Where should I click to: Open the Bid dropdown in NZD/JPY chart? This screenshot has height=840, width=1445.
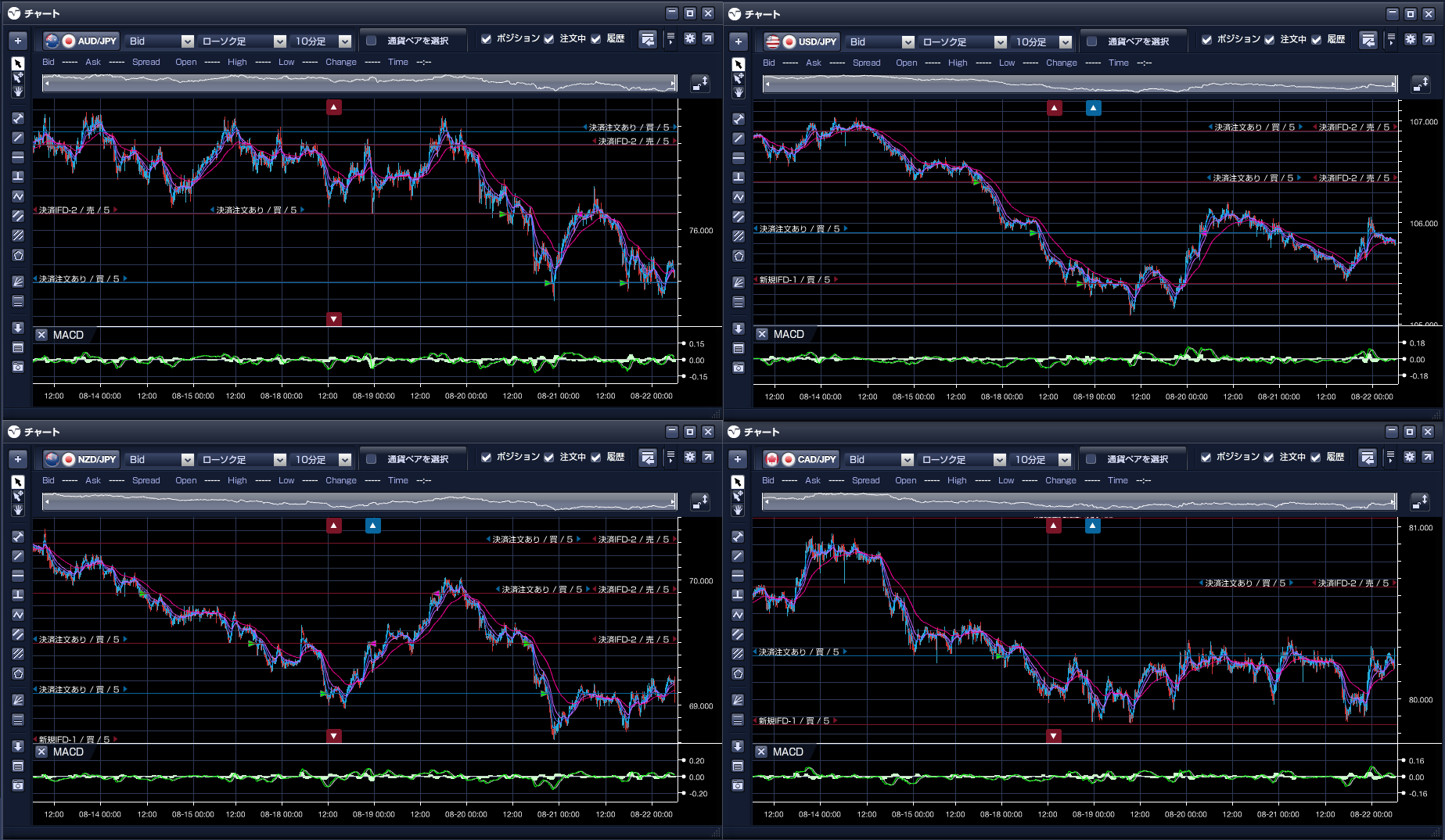(x=160, y=459)
